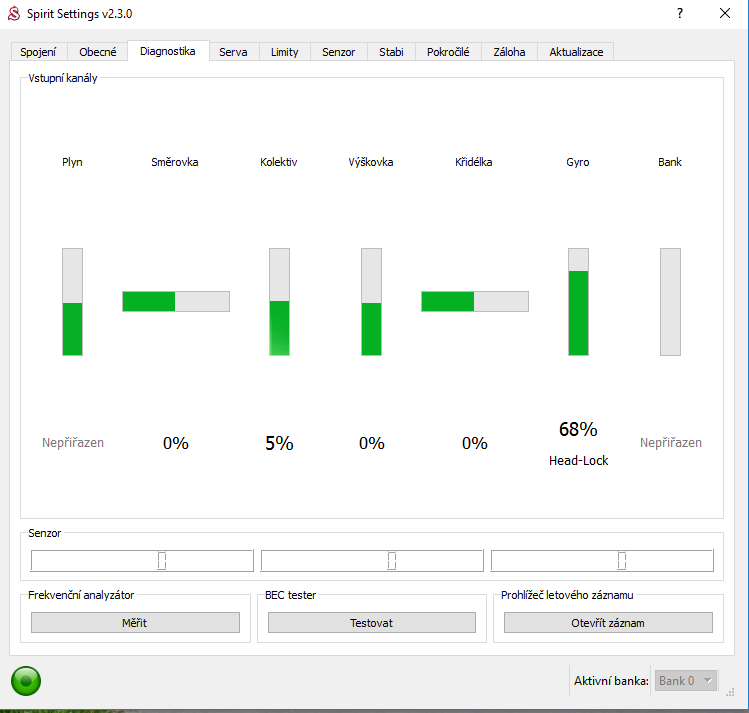This screenshot has width=749, height=713.
Task: Click the title bar help question mark
Action: [680, 14]
